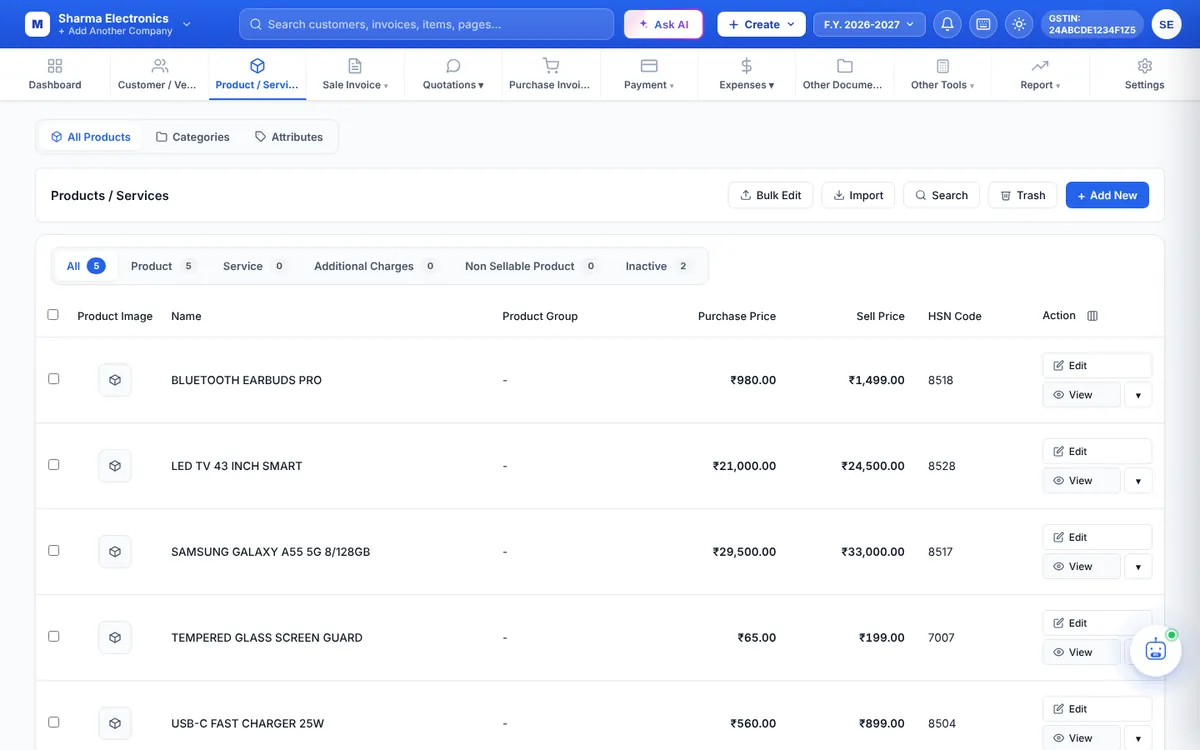Toggle the light/dark theme sun icon
The width and height of the screenshot is (1200, 750).
click(1019, 24)
